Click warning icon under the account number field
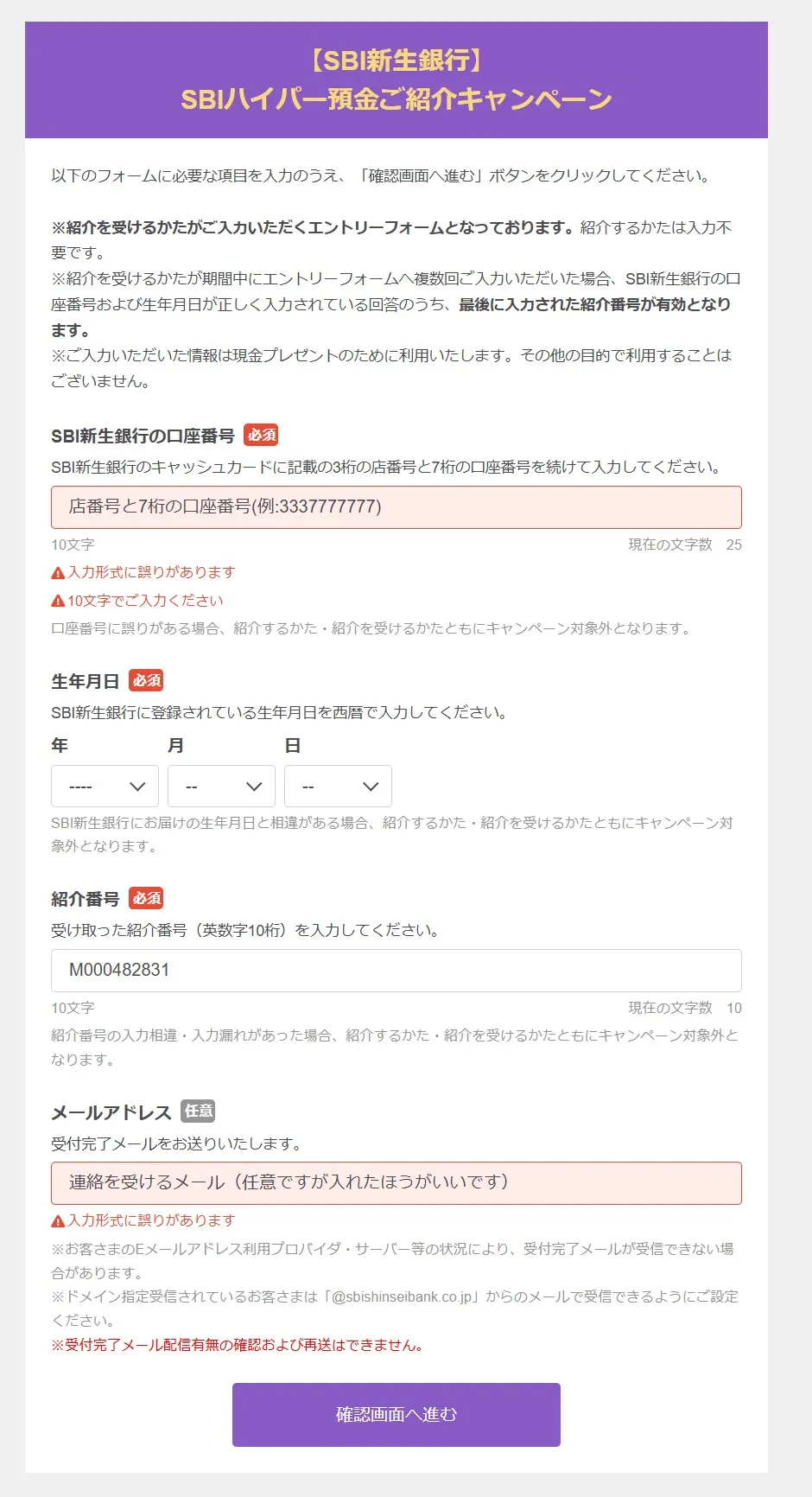 pyautogui.click(x=58, y=572)
